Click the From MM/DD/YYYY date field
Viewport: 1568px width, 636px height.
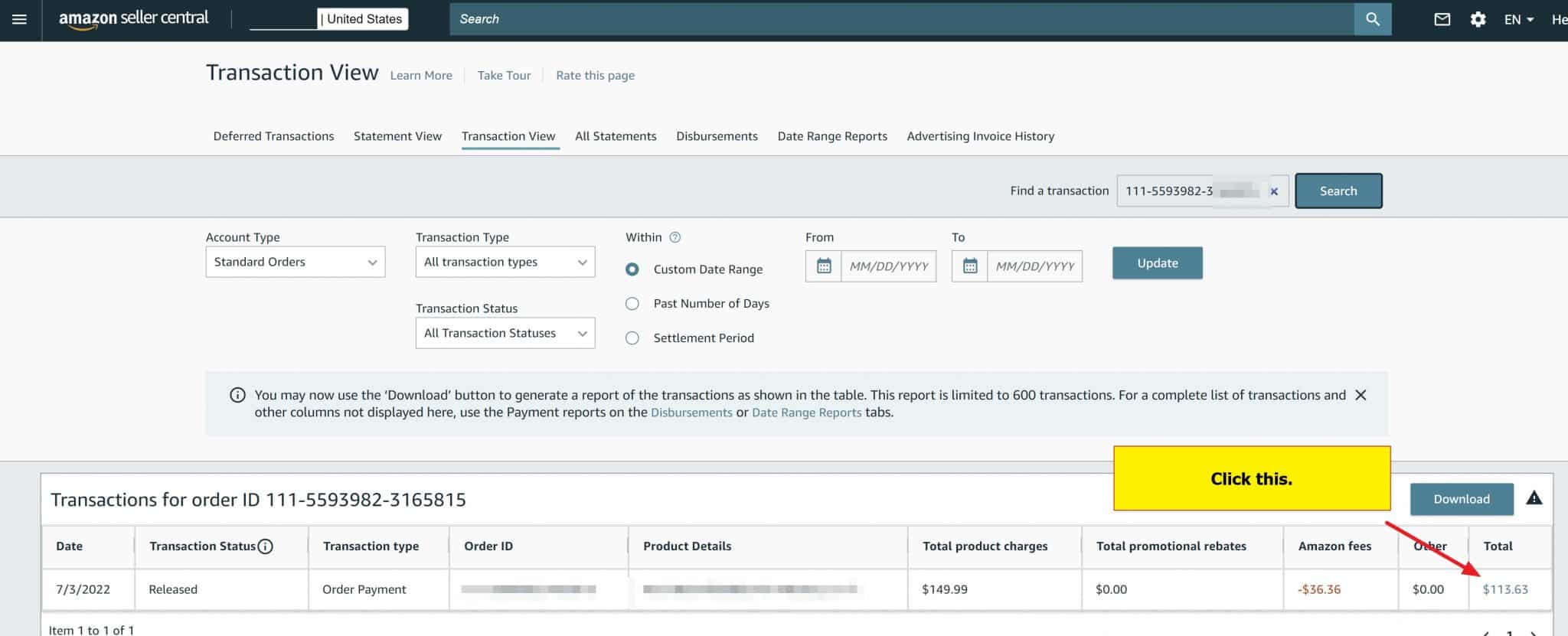tap(888, 266)
